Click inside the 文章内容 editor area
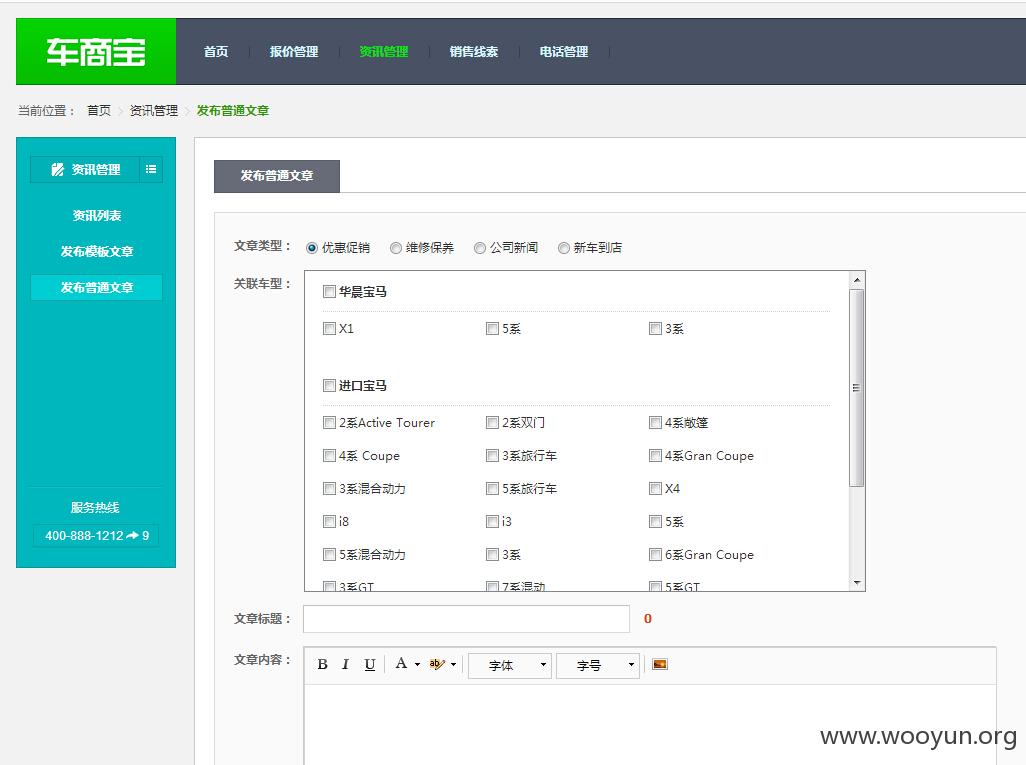This screenshot has height=765, width=1026. 650,724
